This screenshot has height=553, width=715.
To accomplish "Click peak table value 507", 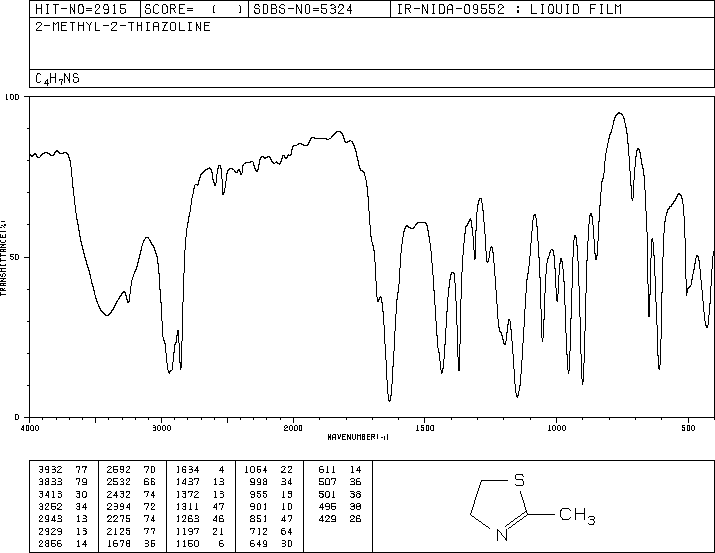I will [327, 482].
